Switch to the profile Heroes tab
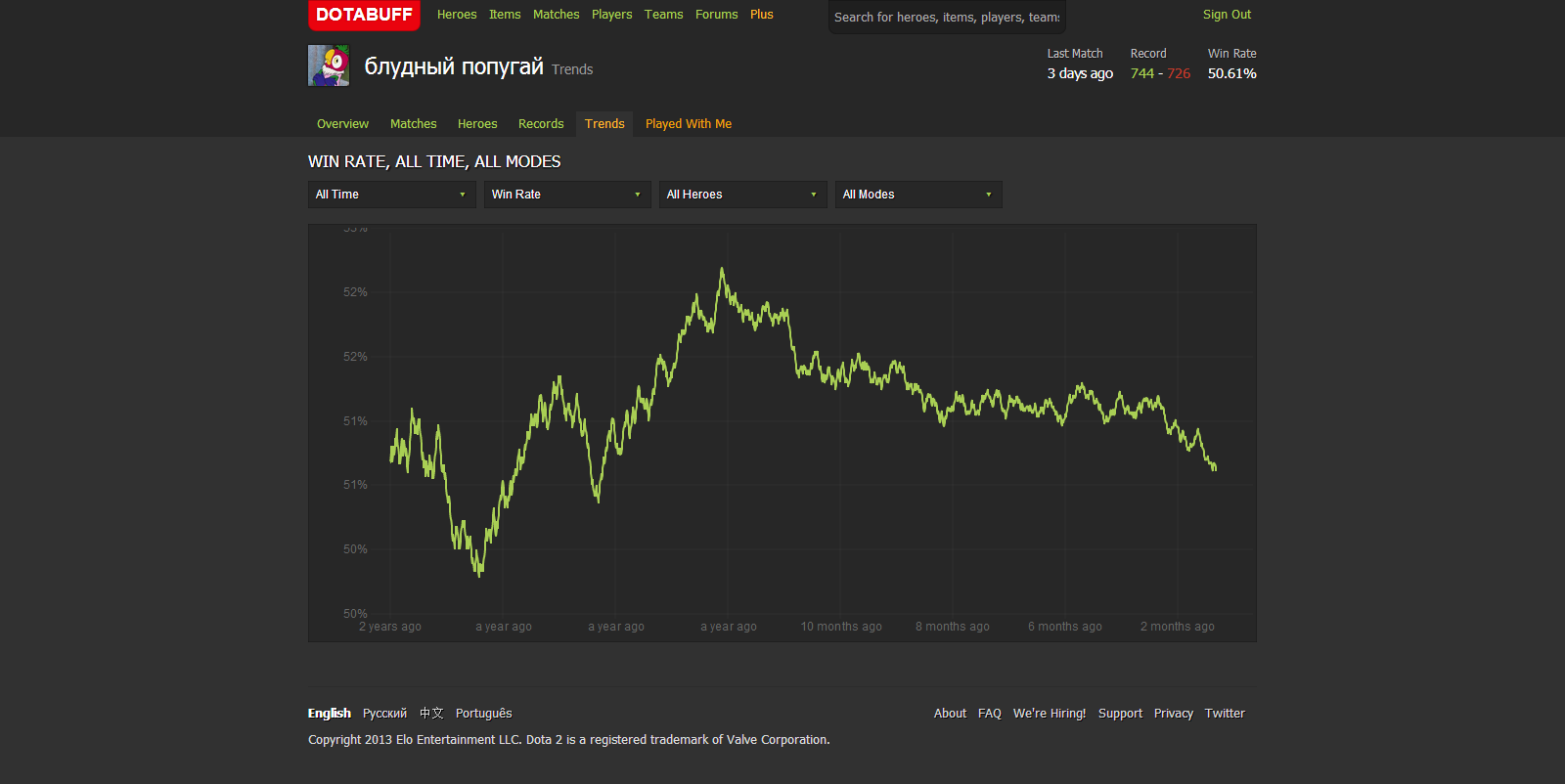The width and height of the screenshot is (1565, 784). (x=477, y=124)
